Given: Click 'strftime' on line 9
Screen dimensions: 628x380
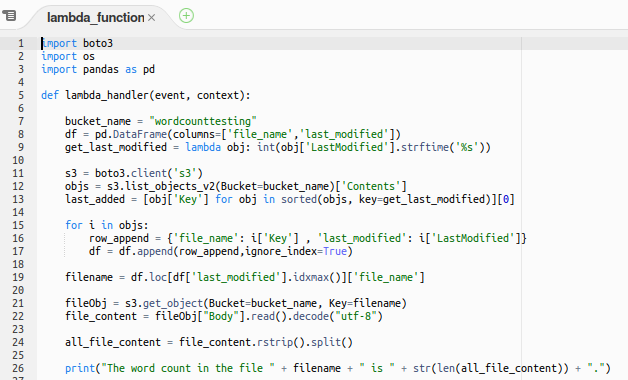Looking at the screenshot, I should (425, 147).
